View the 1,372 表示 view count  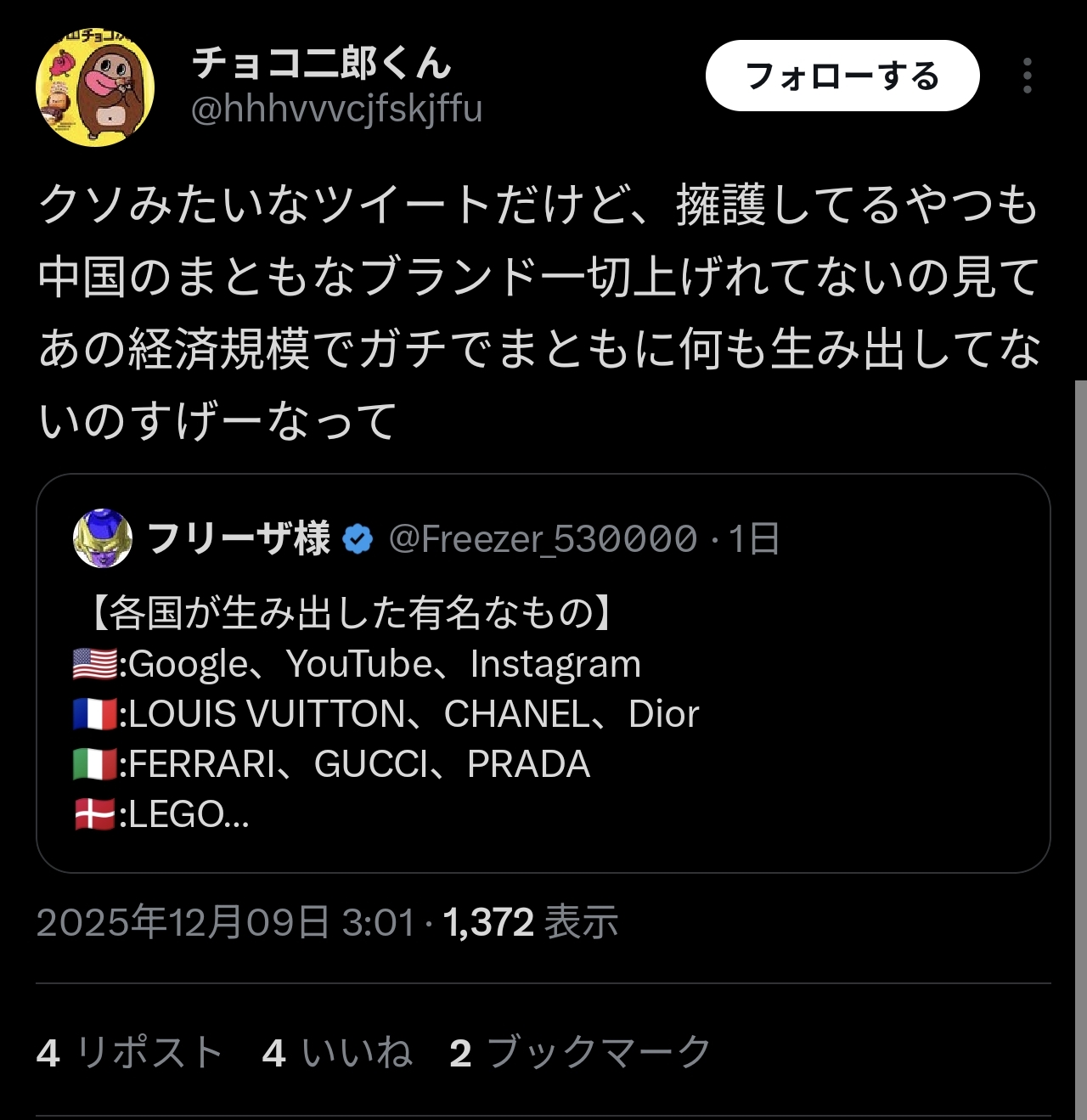point(531,922)
